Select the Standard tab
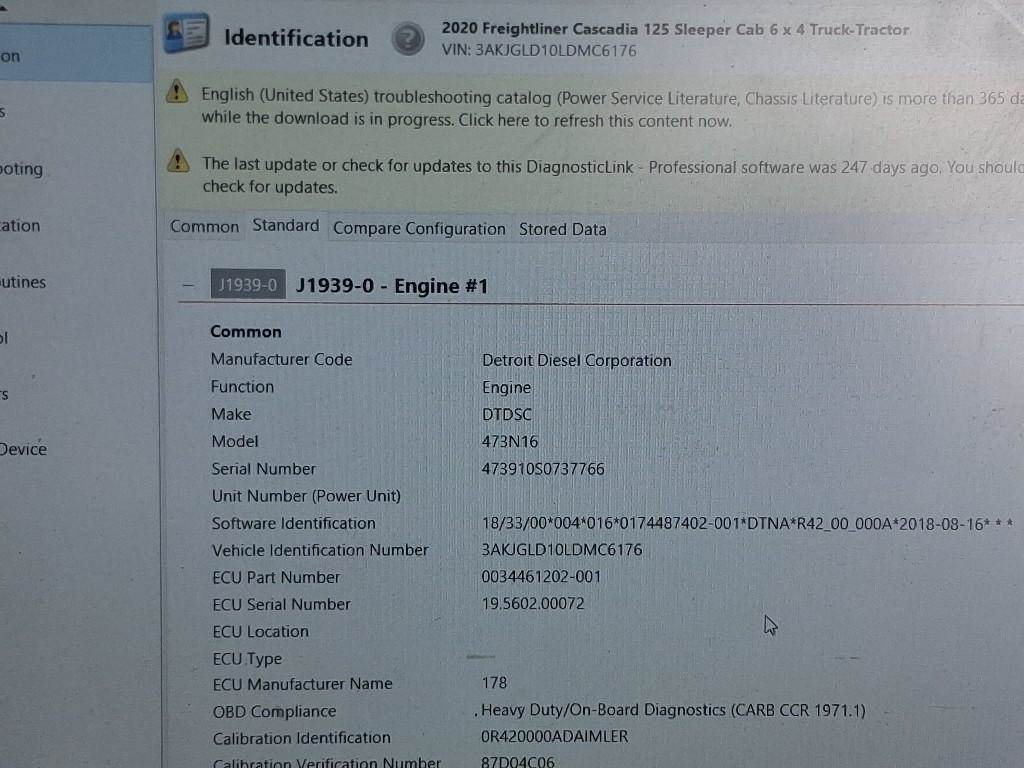The width and height of the screenshot is (1024, 768). click(286, 226)
